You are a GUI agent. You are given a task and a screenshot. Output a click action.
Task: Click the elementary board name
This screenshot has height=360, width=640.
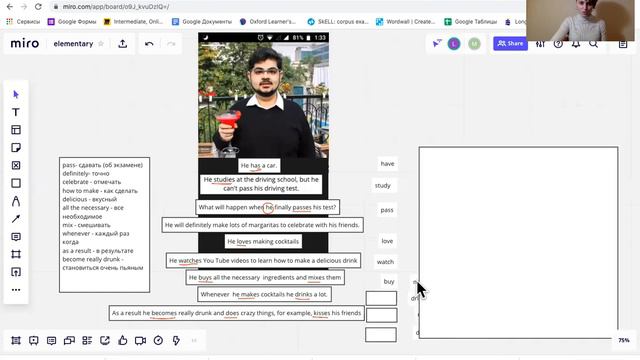click(x=73, y=44)
